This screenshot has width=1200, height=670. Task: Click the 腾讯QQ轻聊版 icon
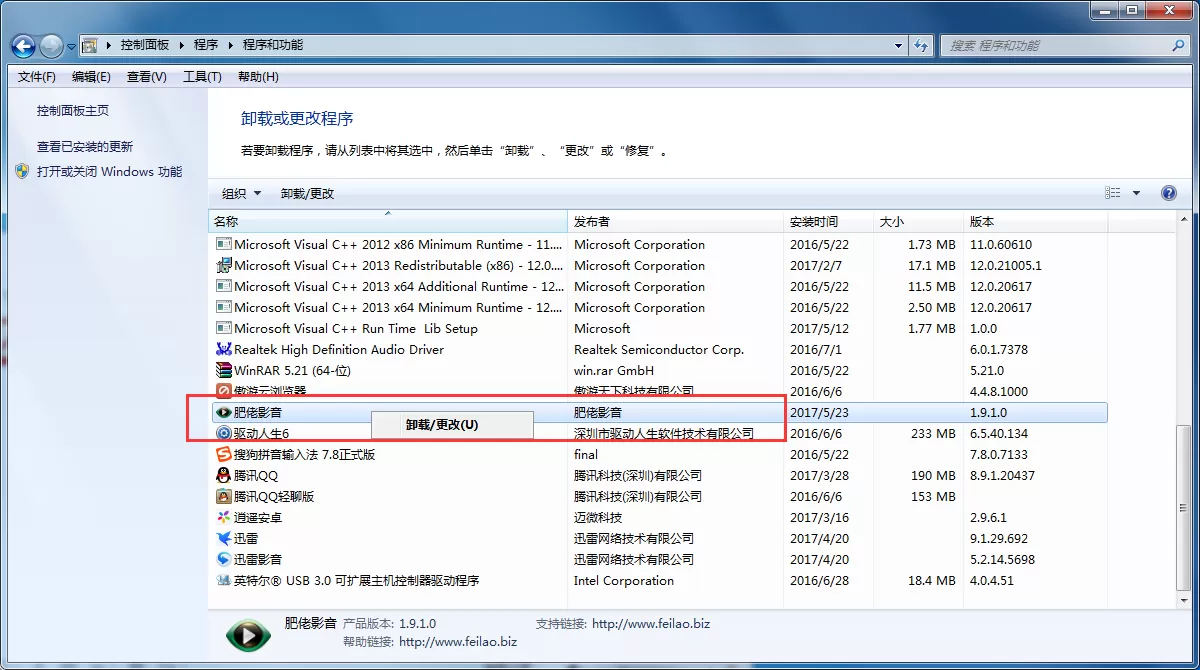click(224, 497)
